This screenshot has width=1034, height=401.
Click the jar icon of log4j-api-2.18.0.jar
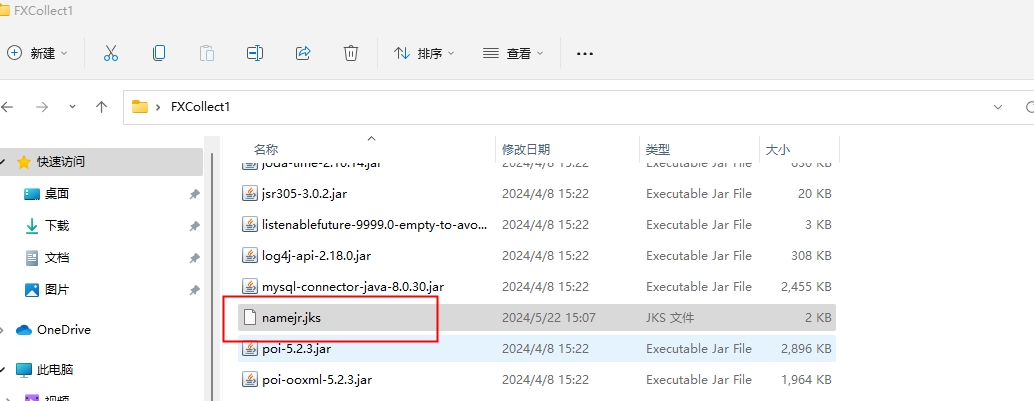249,255
